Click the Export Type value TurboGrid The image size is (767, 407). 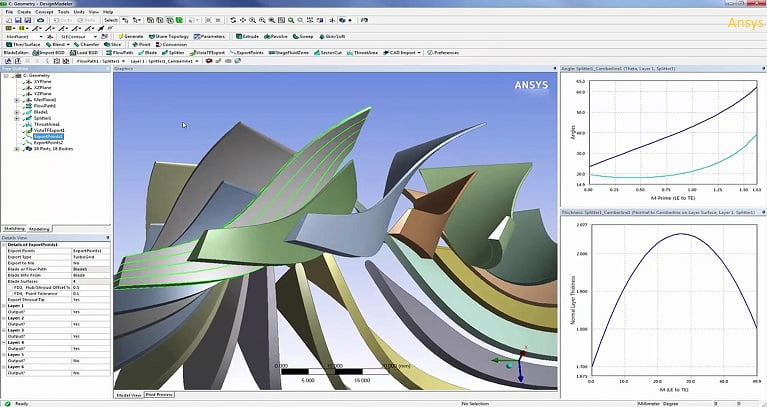tap(91, 257)
